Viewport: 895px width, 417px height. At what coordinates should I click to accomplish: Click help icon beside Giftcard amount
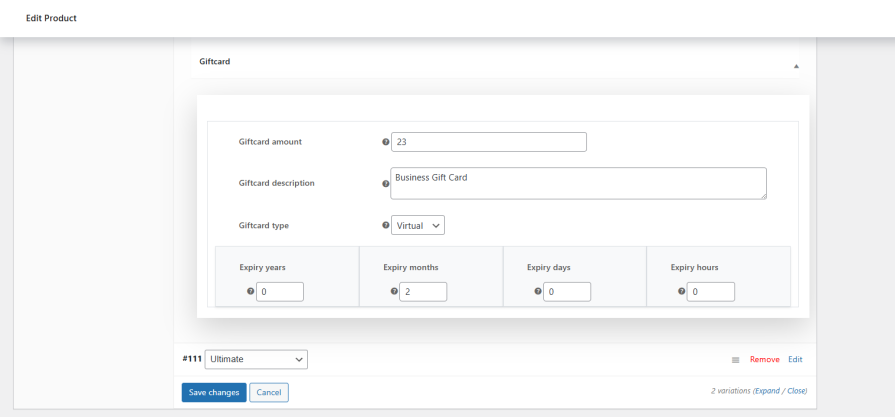(385, 142)
